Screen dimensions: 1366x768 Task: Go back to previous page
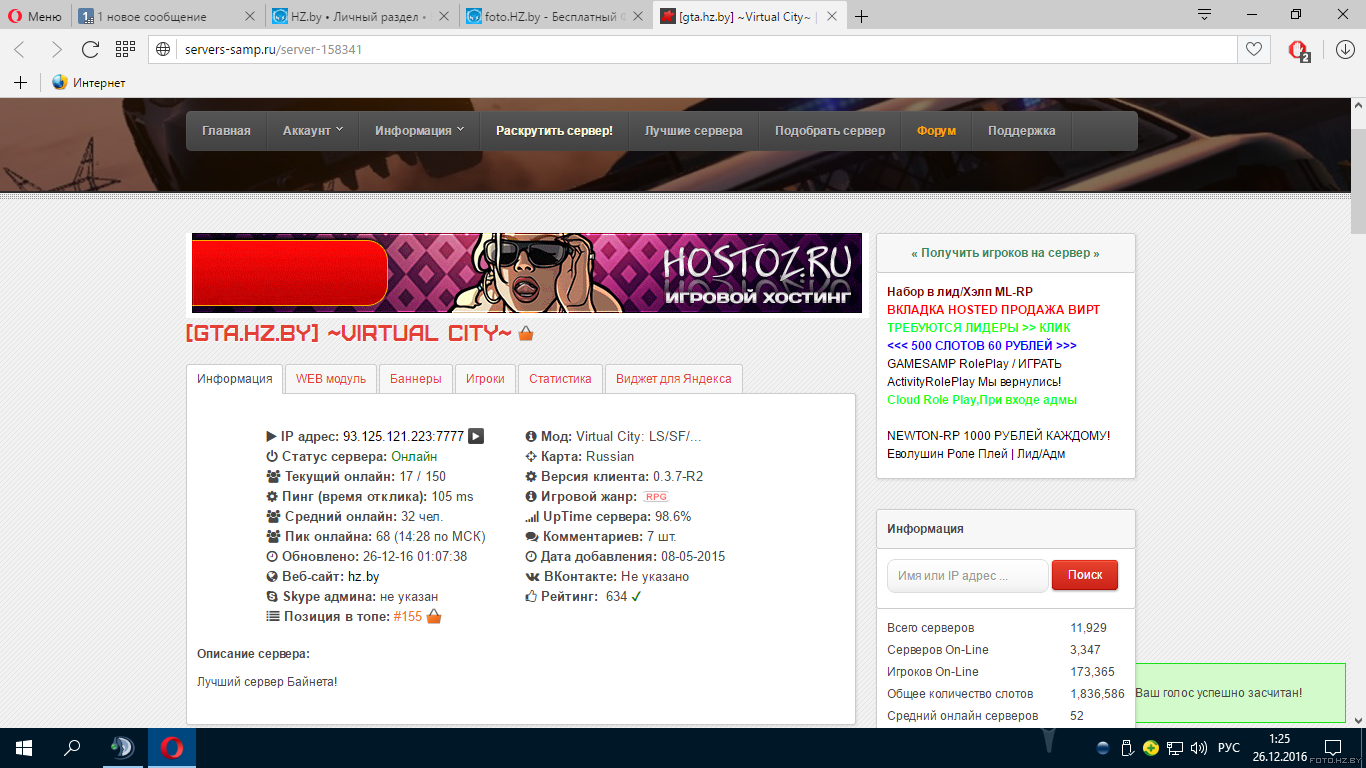(x=20, y=49)
